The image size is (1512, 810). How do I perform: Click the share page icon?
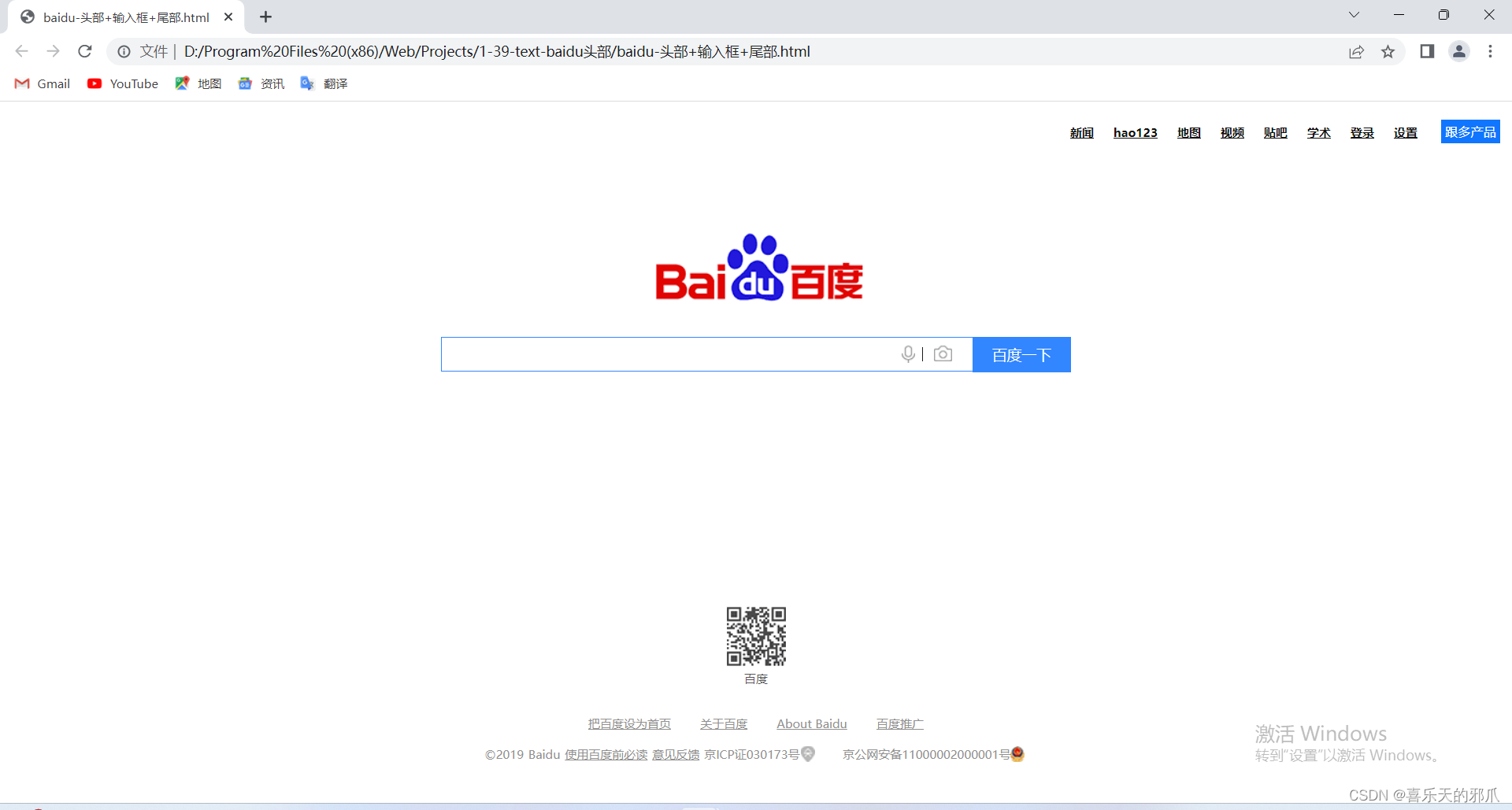1356,51
